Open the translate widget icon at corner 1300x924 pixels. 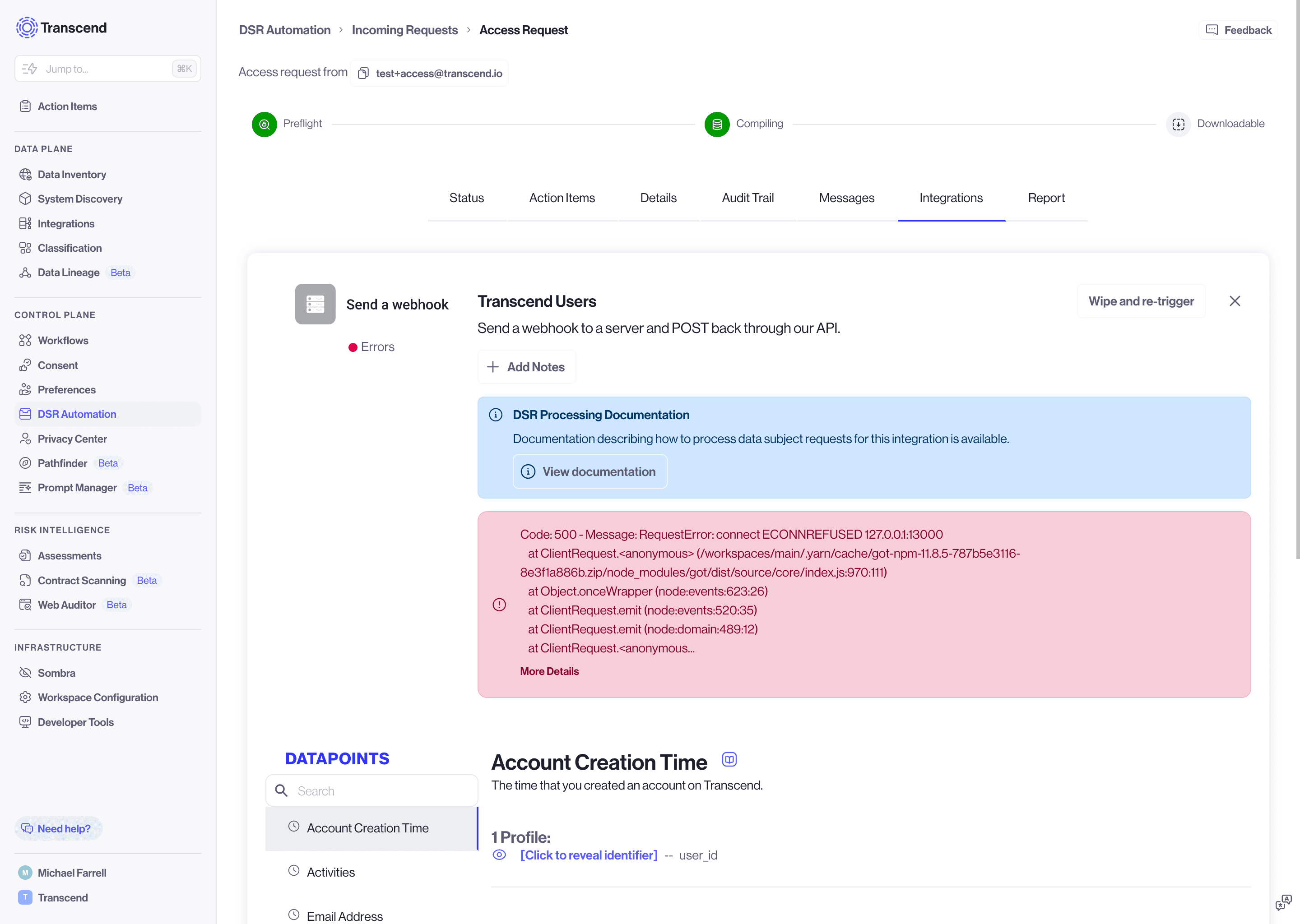tap(1283, 902)
